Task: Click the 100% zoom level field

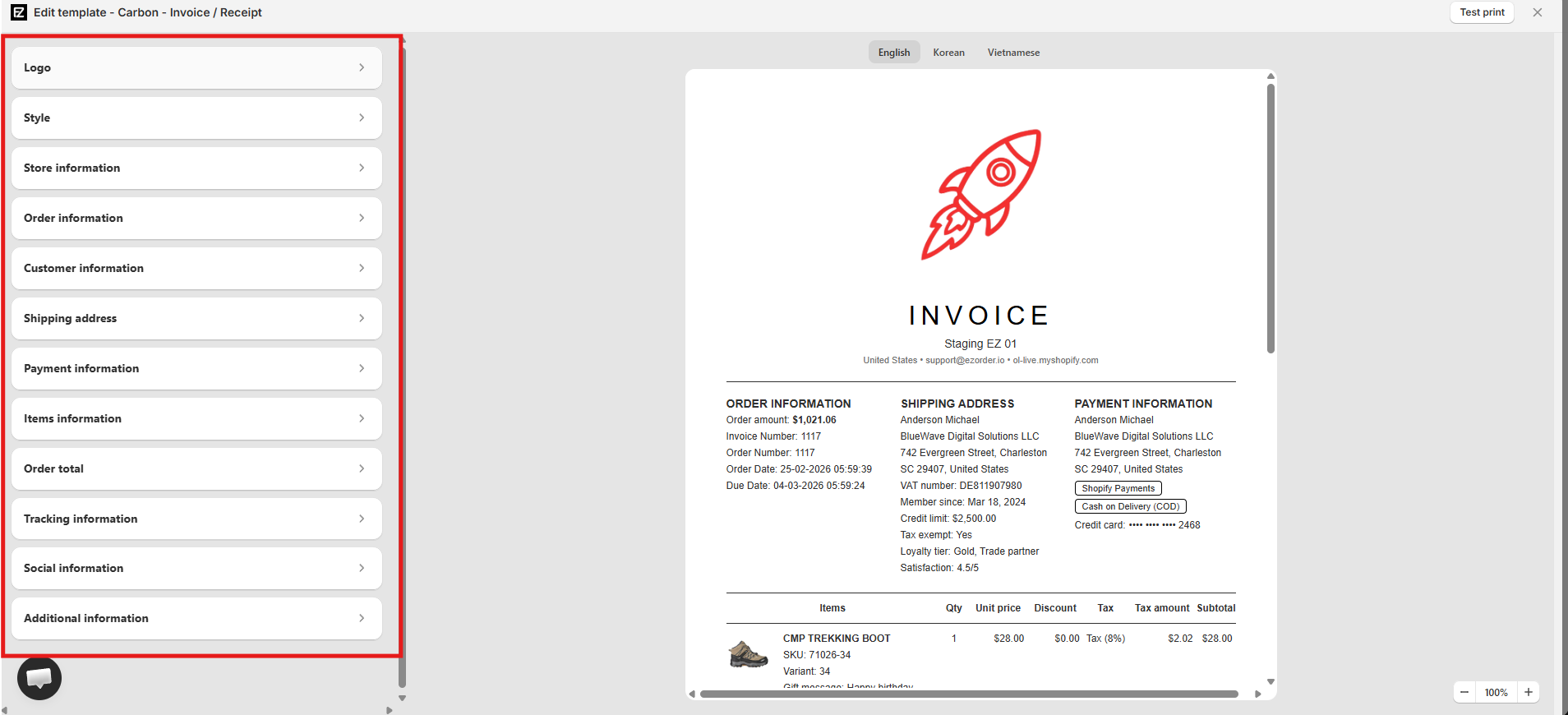Action: (x=1497, y=692)
